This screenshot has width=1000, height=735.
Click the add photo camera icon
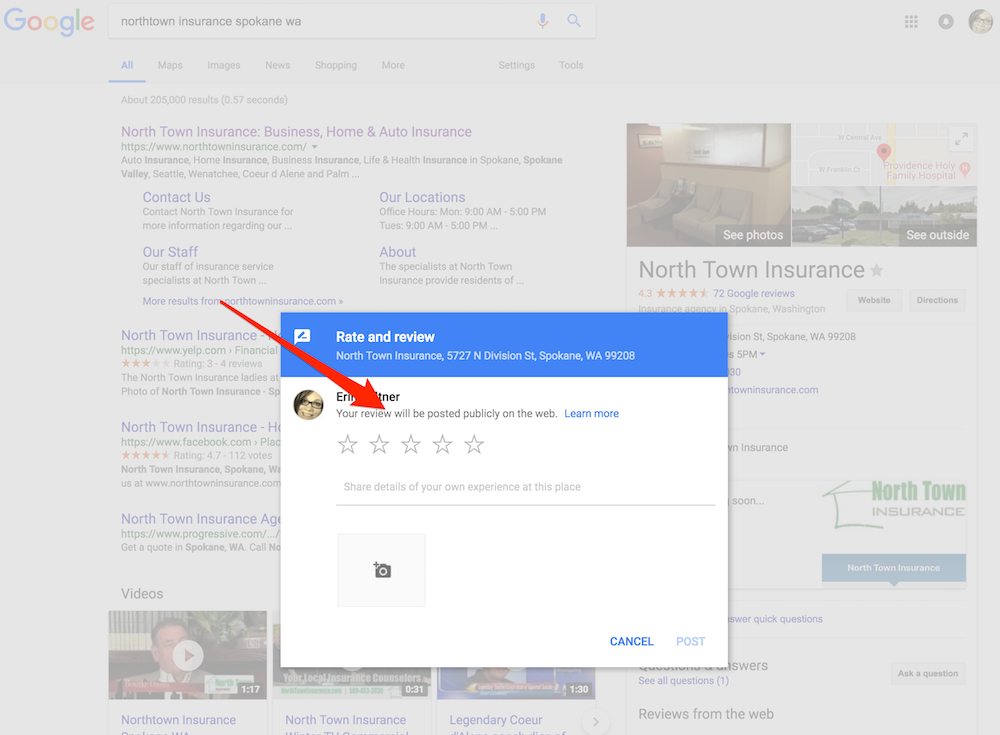click(x=381, y=570)
